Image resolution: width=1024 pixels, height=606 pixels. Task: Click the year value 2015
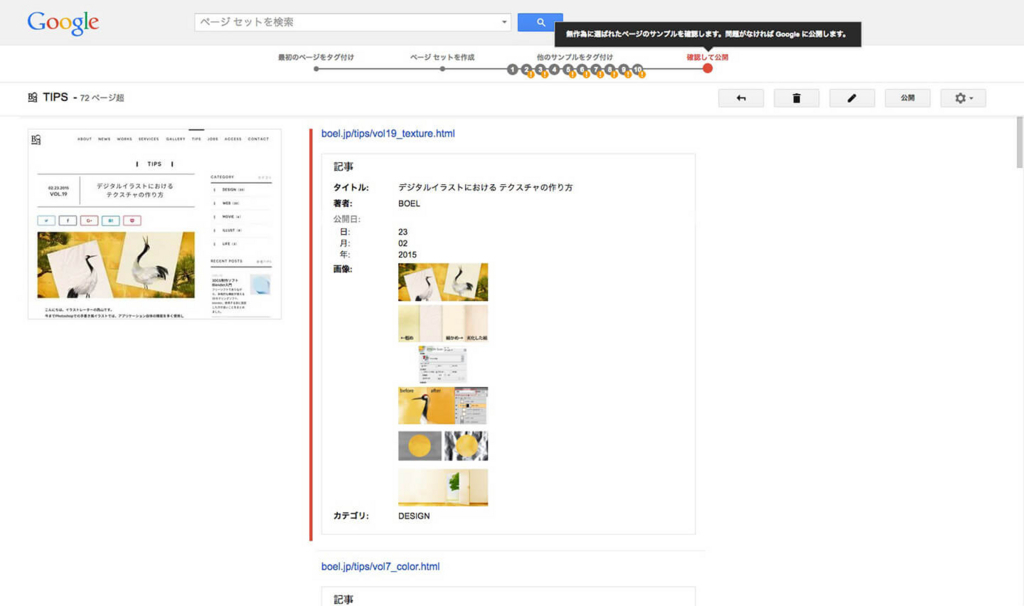point(407,255)
